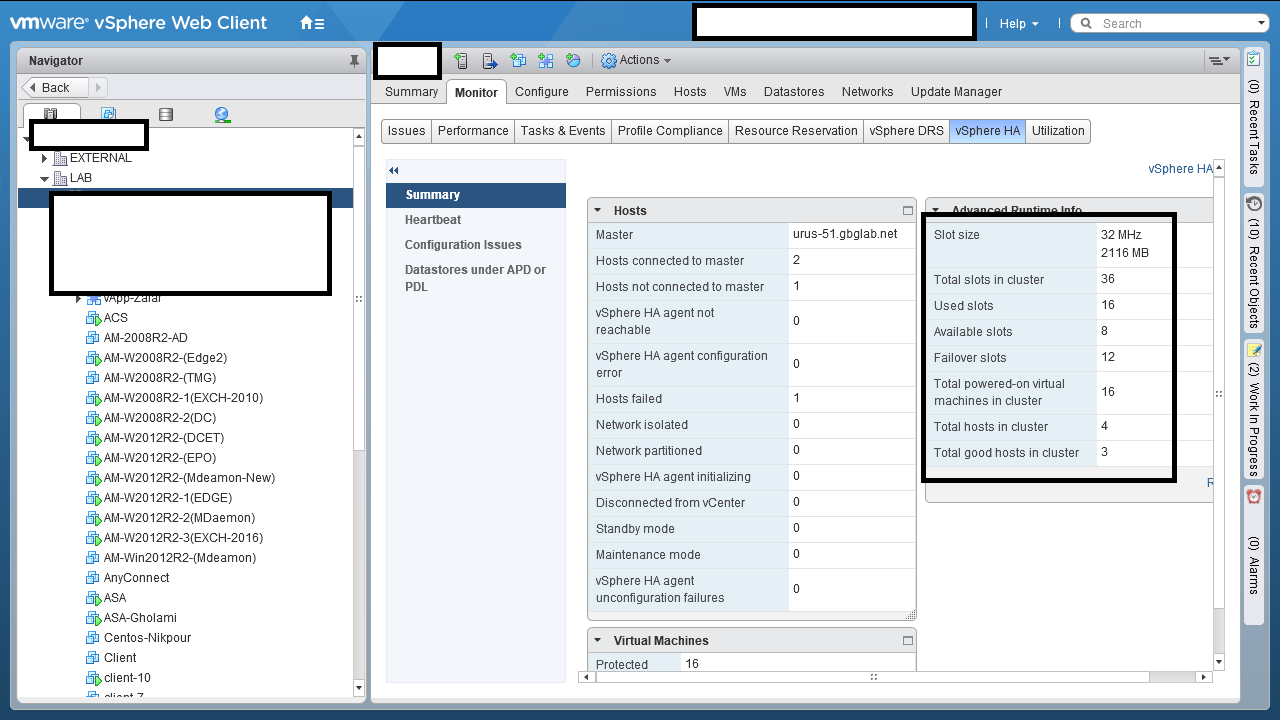Open the Networking navigator view icon
The height and width of the screenshot is (720, 1280).
coord(222,115)
